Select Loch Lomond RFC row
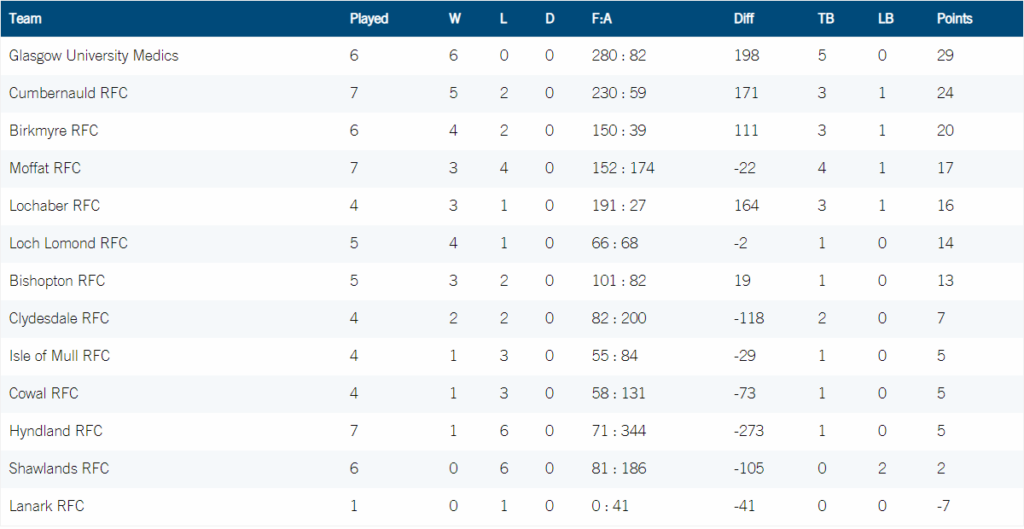 tap(512, 244)
